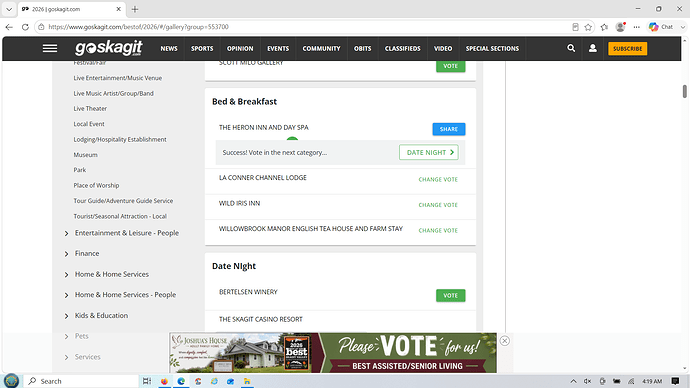Open the SPORTS menu item
The image size is (690, 388).
click(x=202, y=48)
